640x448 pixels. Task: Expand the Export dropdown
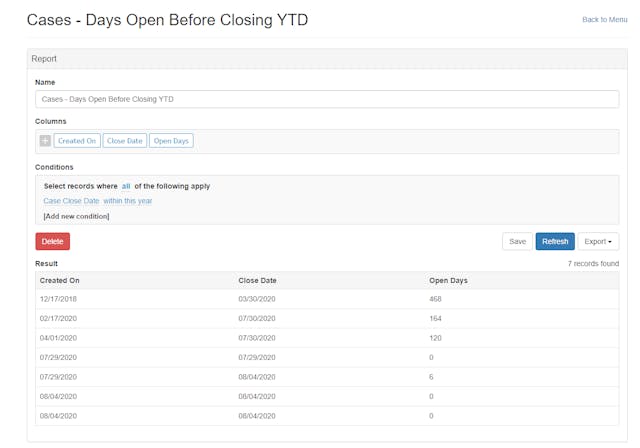(x=598, y=241)
